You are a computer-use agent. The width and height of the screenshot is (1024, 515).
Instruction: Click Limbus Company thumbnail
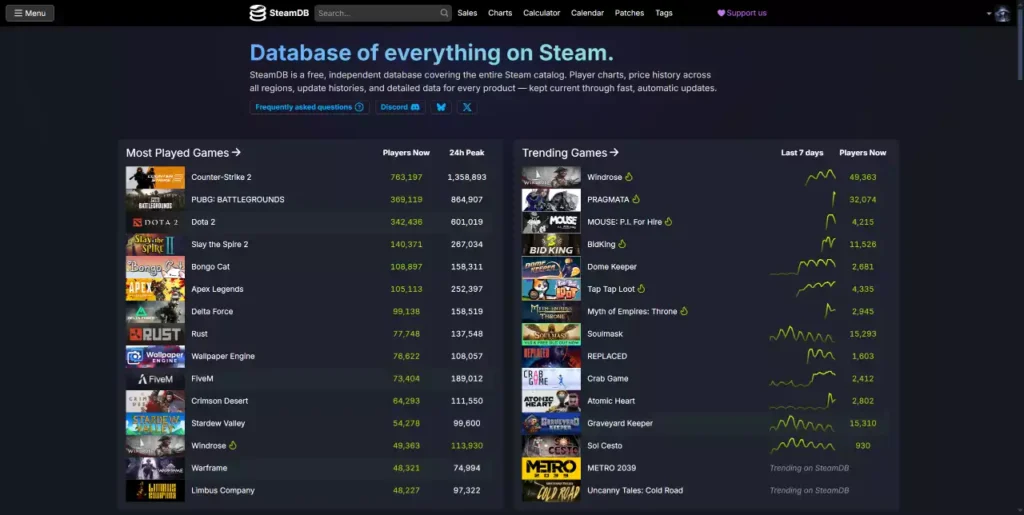click(155, 491)
